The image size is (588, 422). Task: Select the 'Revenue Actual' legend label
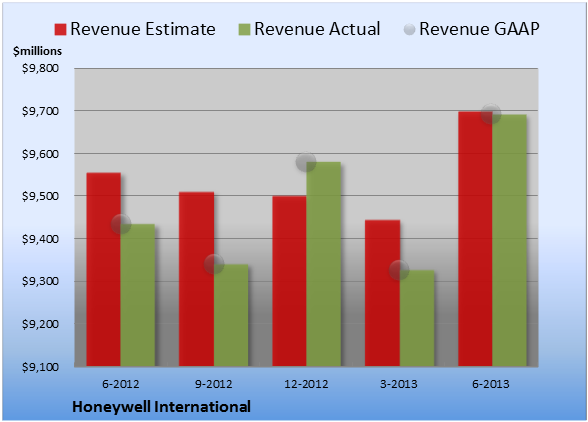317,29
